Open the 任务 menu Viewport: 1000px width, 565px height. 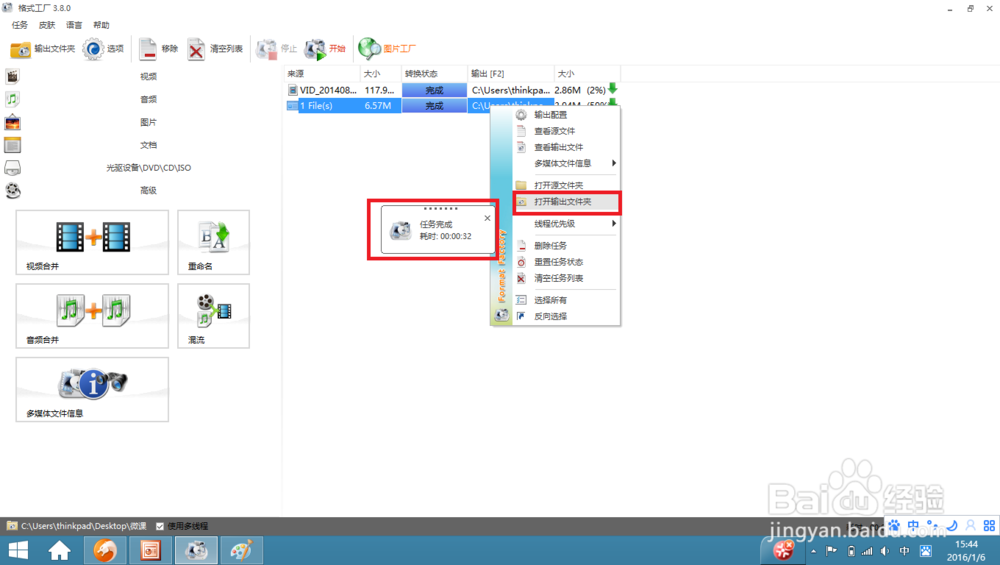coord(20,25)
